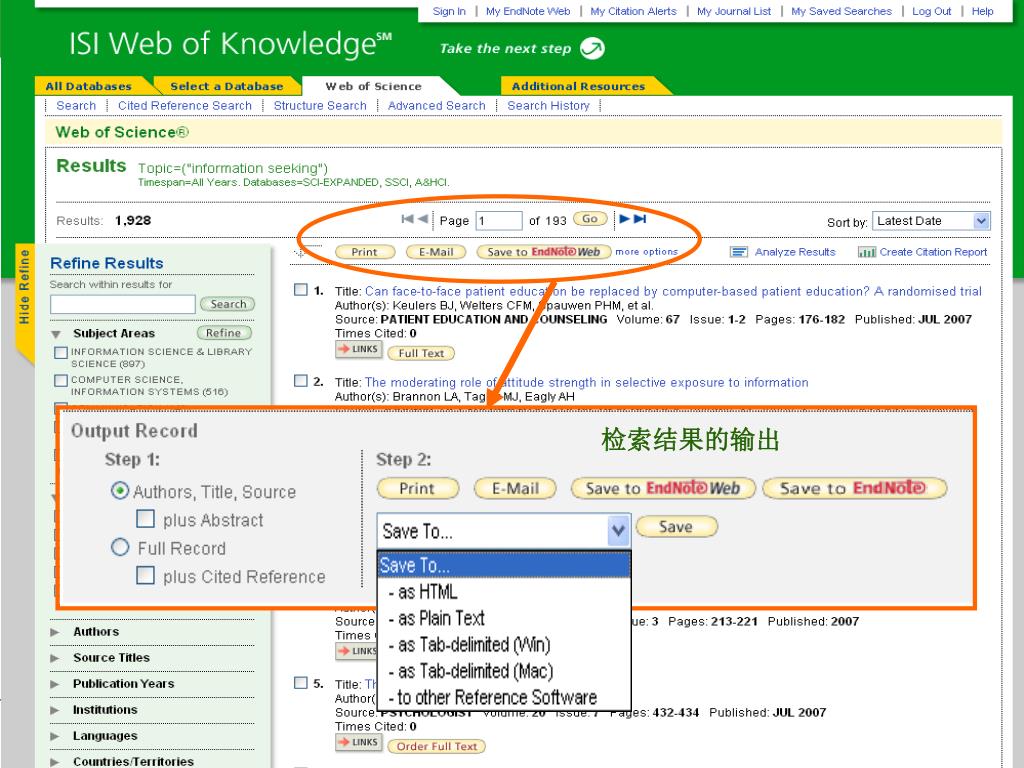Viewport: 1024px width, 768px height.
Task: Select the Full Record radio option
Action: tap(120, 547)
